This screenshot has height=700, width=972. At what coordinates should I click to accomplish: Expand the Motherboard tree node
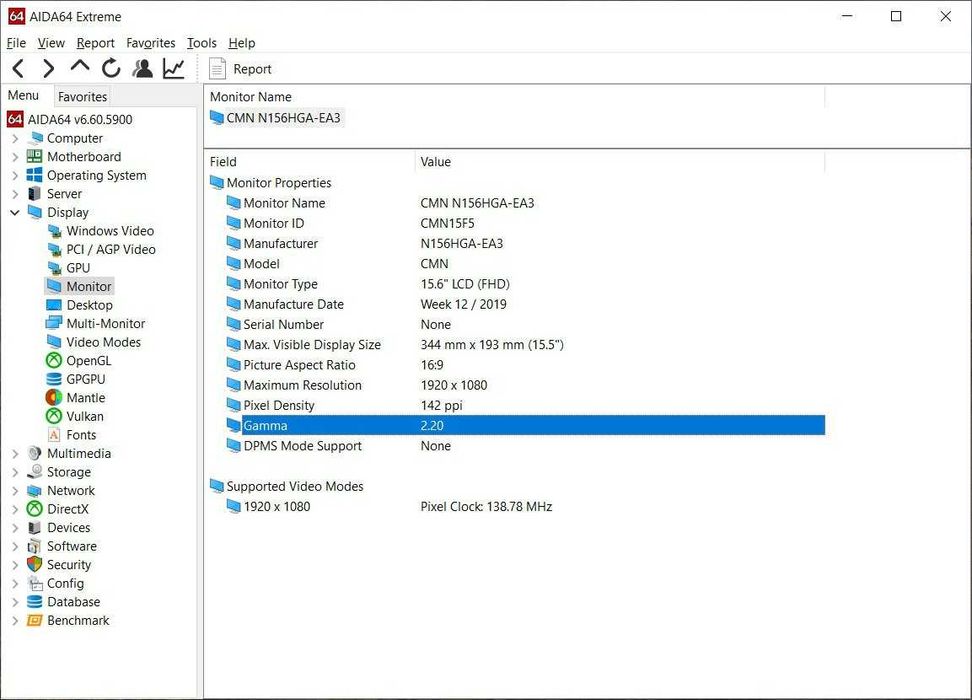pos(15,157)
